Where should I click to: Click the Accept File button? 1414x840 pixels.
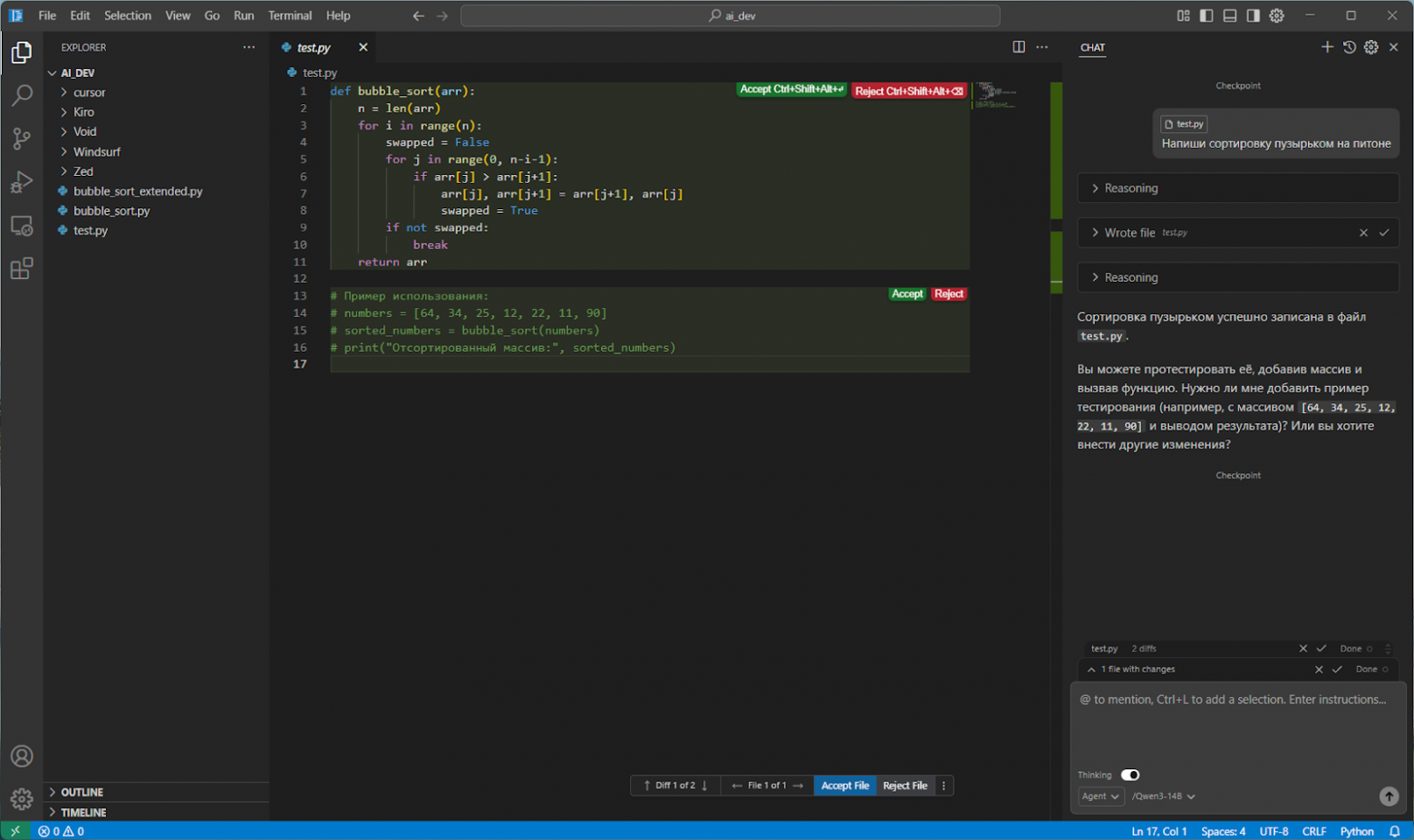(844, 786)
